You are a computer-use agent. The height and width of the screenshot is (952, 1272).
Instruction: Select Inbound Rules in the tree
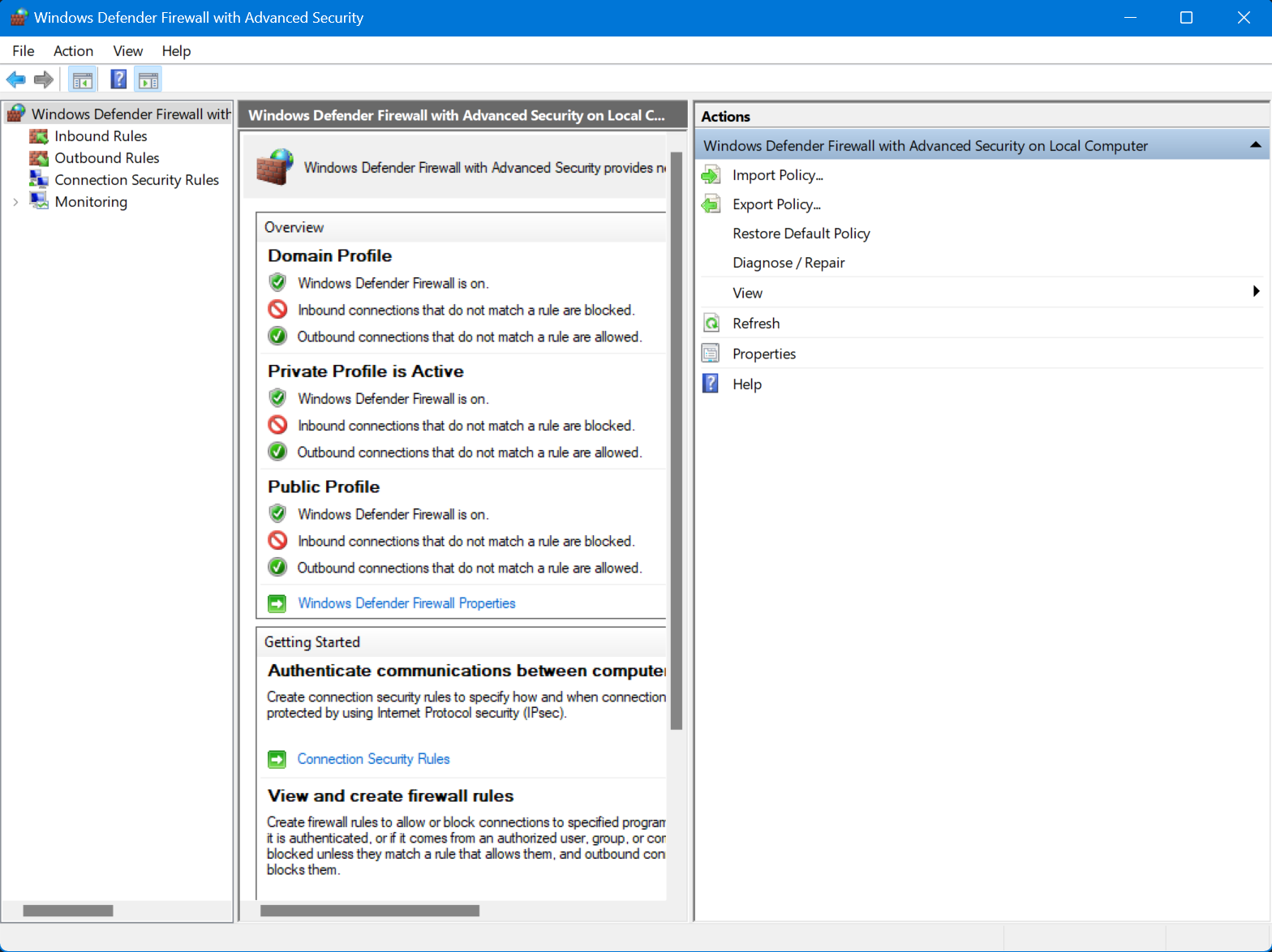tap(101, 136)
